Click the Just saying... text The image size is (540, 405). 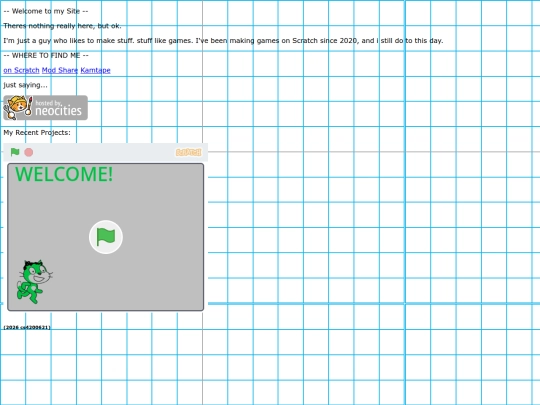(x=25, y=85)
